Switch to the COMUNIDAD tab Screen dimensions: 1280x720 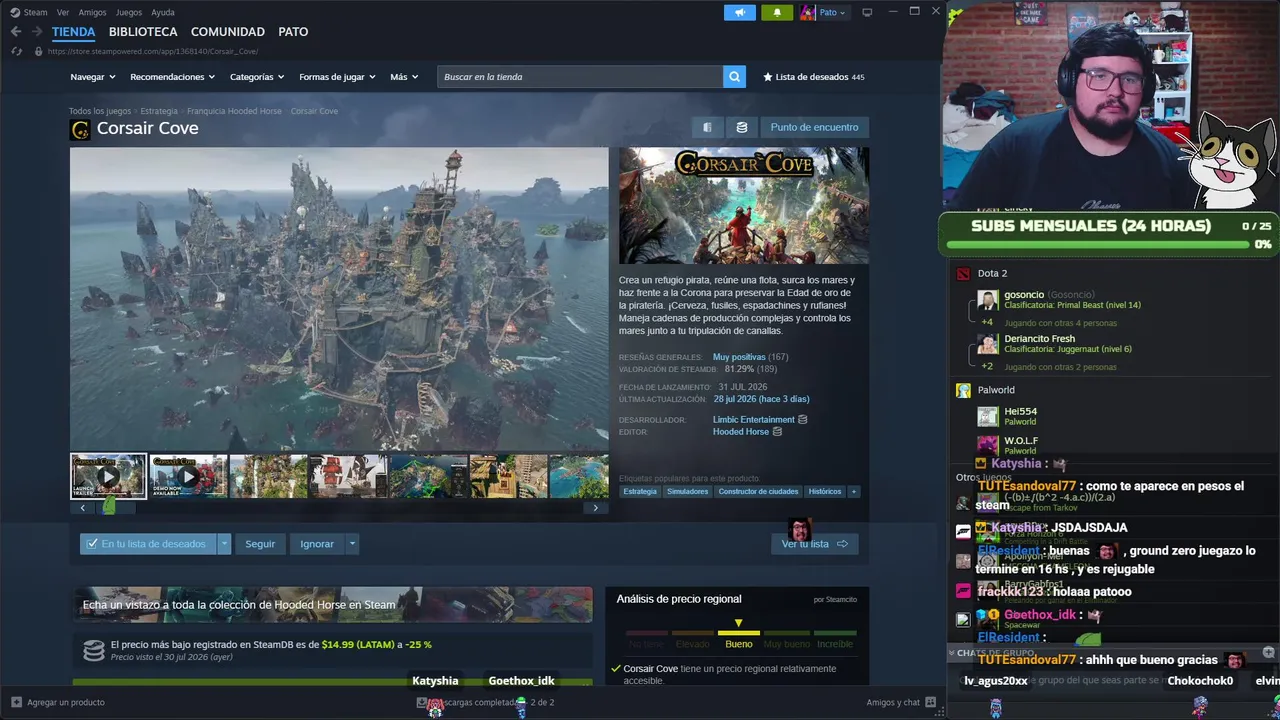pos(228,32)
